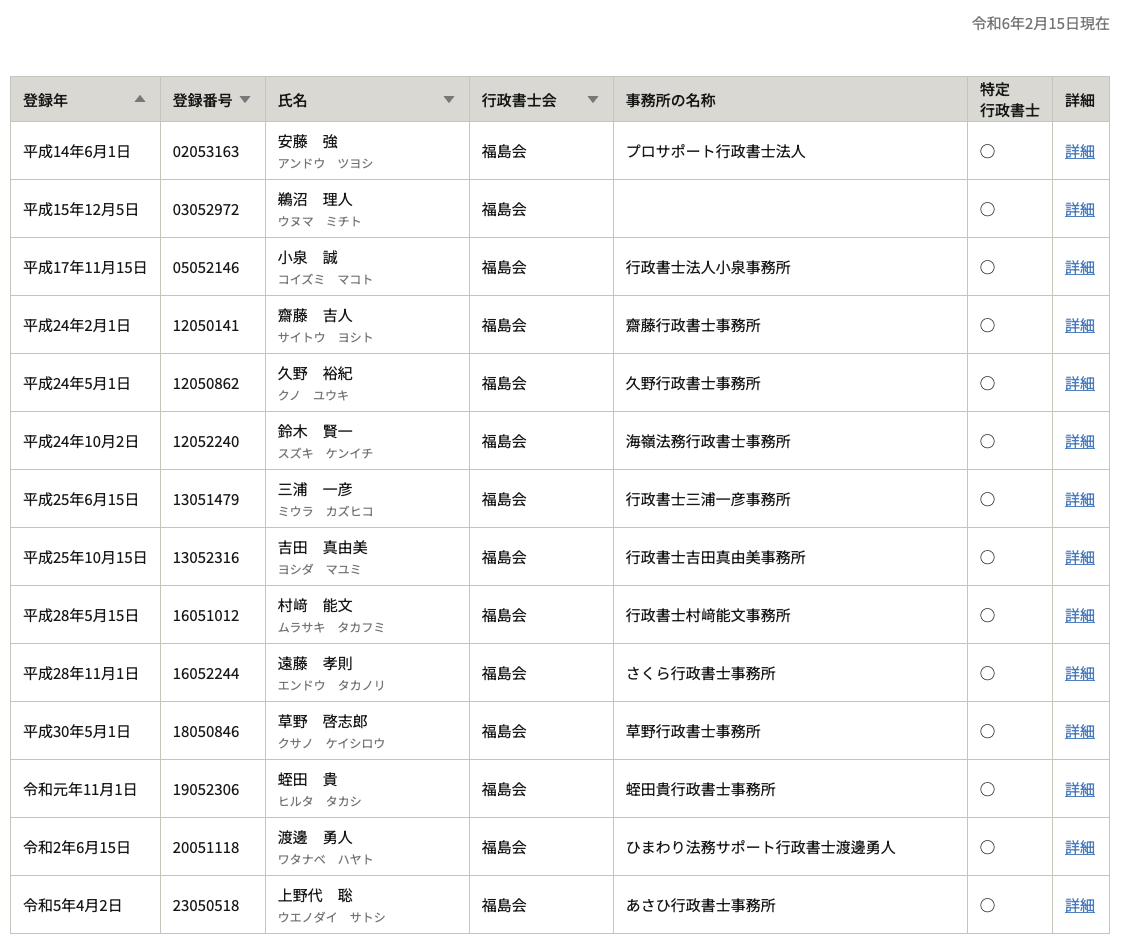Click the 登録年 column header
1123x948 pixels.
click(46, 100)
